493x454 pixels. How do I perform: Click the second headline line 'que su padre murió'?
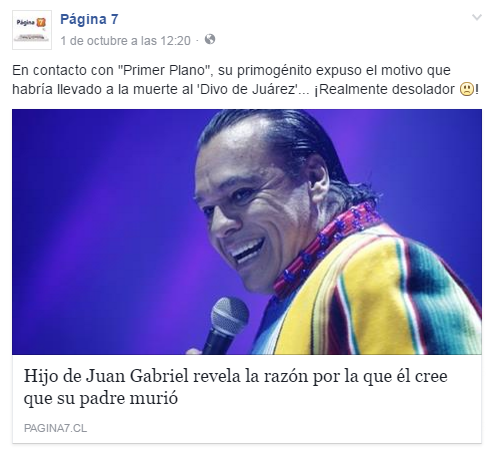pyautogui.click(x=101, y=398)
